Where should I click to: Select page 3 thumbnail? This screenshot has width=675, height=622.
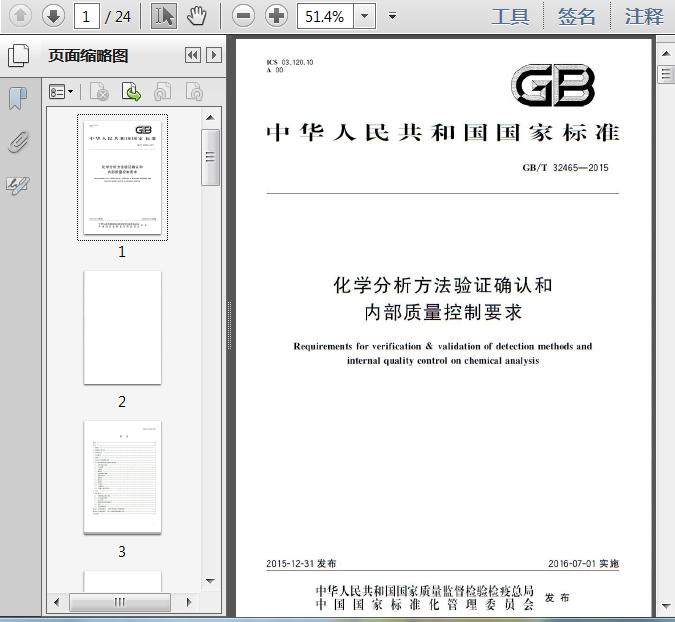pyautogui.click(x=122, y=477)
